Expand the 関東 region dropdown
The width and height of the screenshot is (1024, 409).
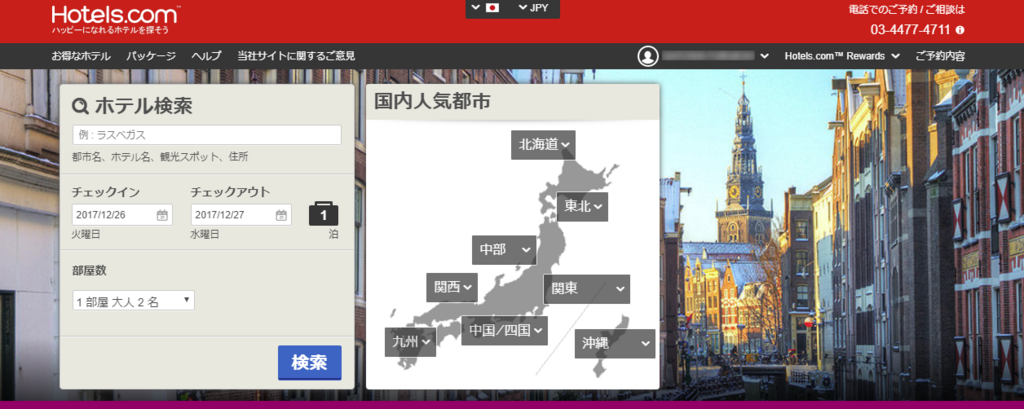[x=586, y=289]
